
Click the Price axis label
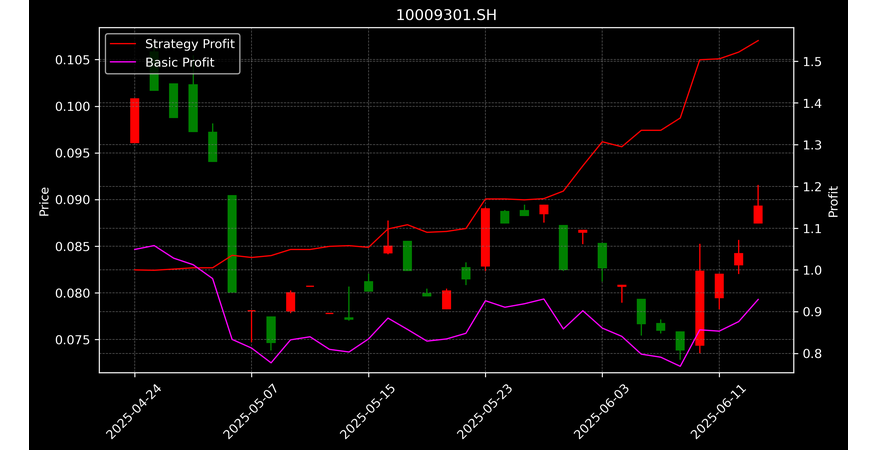pyautogui.click(x=44, y=201)
